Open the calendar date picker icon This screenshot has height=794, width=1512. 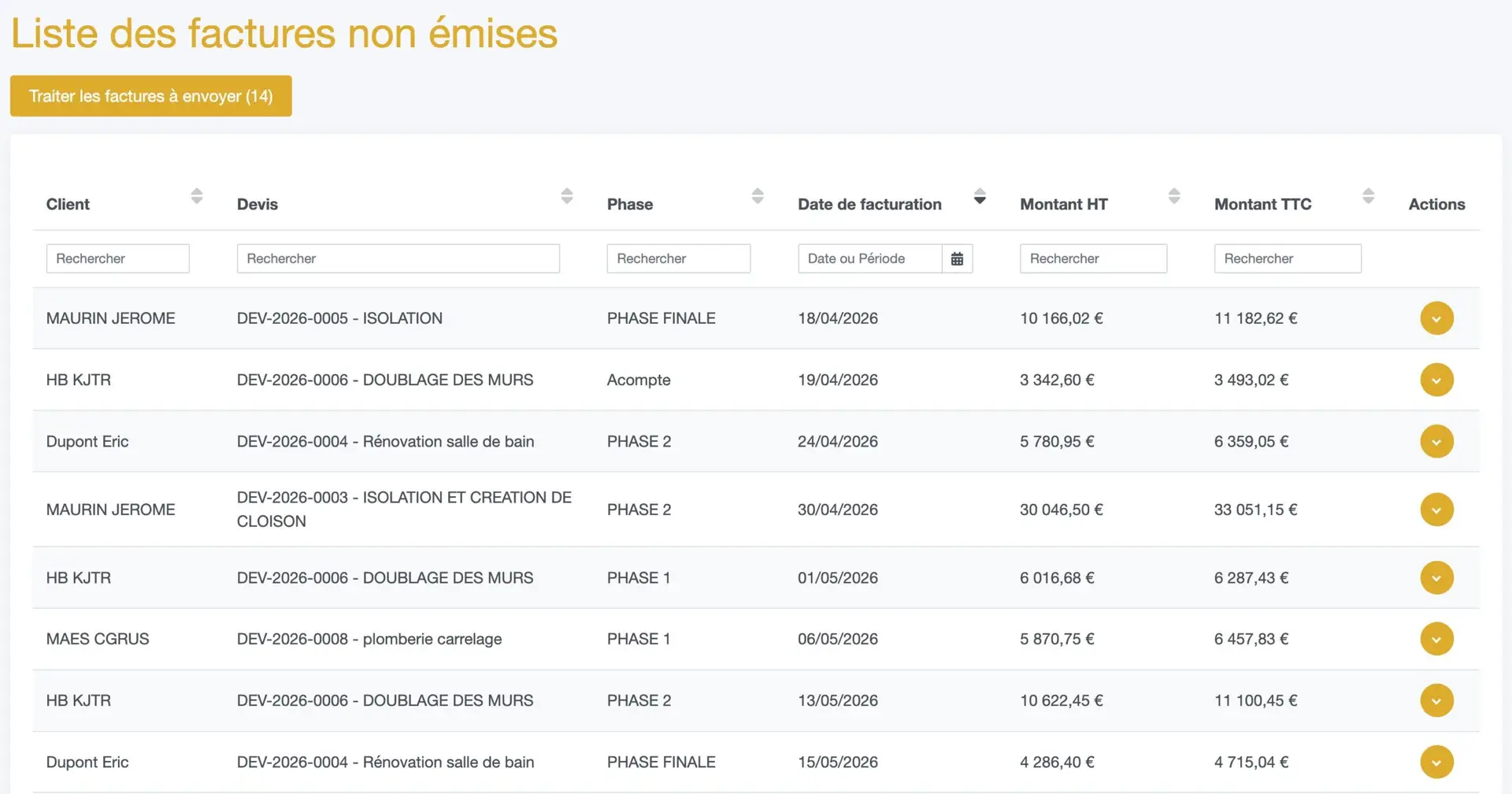(x=957, y=258)
